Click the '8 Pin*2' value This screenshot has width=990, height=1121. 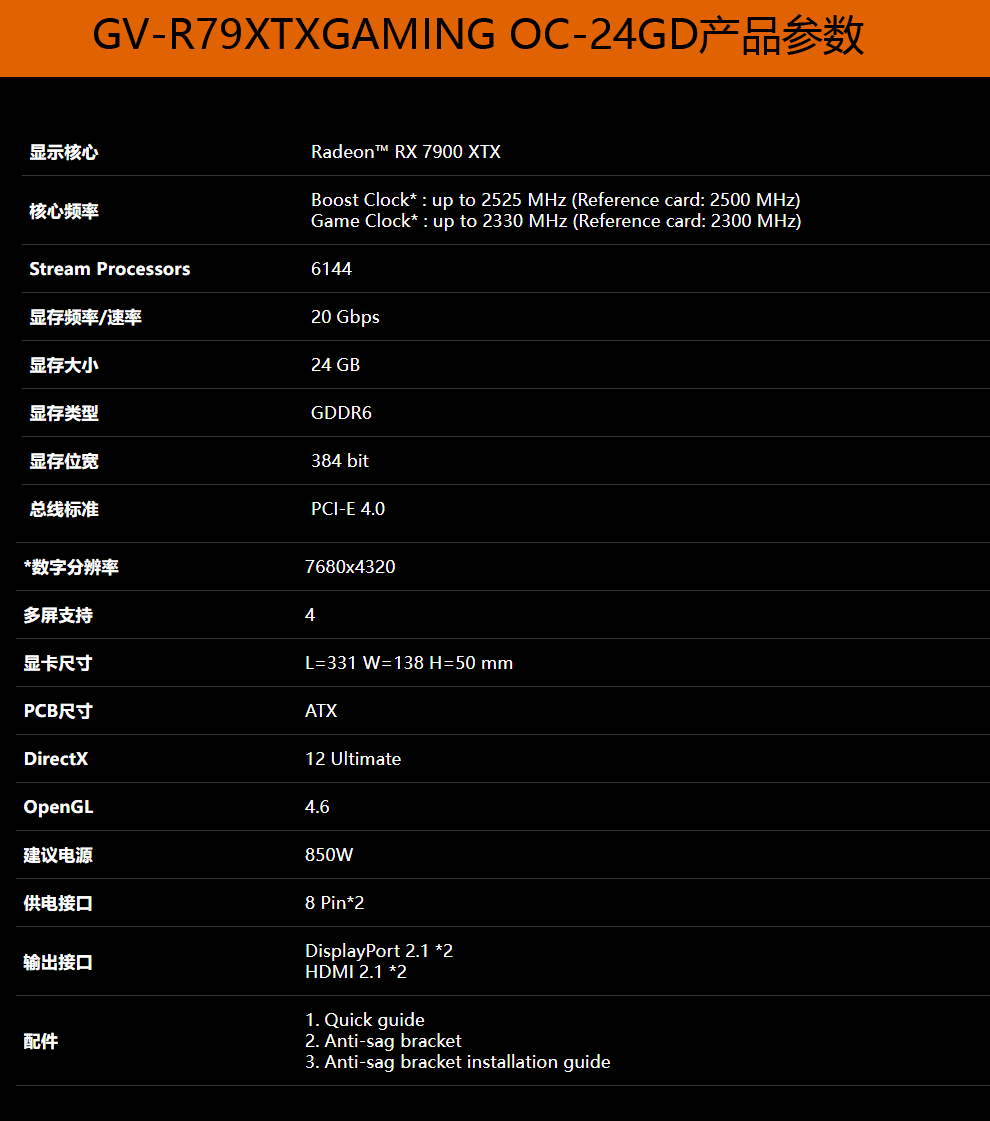pos(335,902)
